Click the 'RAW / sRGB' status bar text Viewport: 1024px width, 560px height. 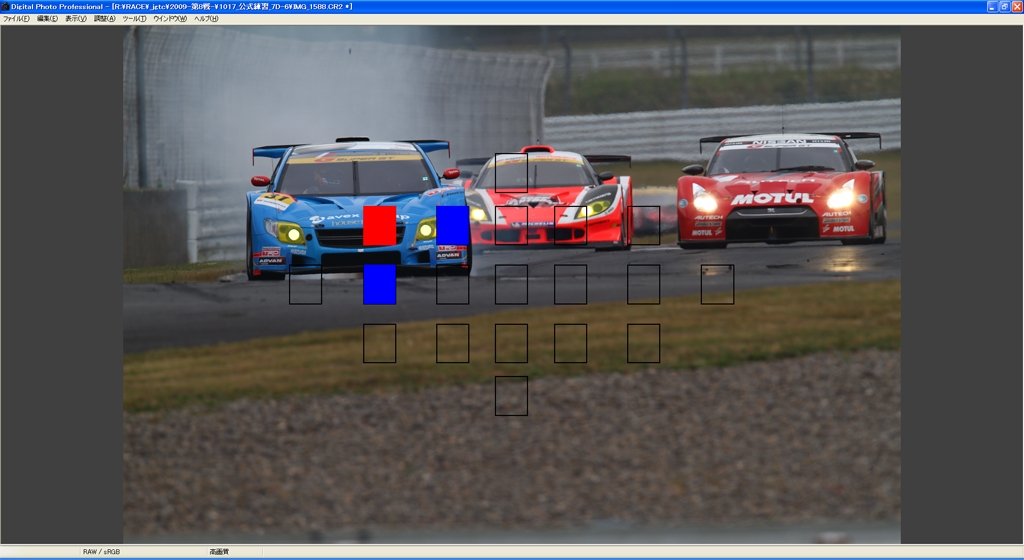pyautogui.click(x=101, y=552)
